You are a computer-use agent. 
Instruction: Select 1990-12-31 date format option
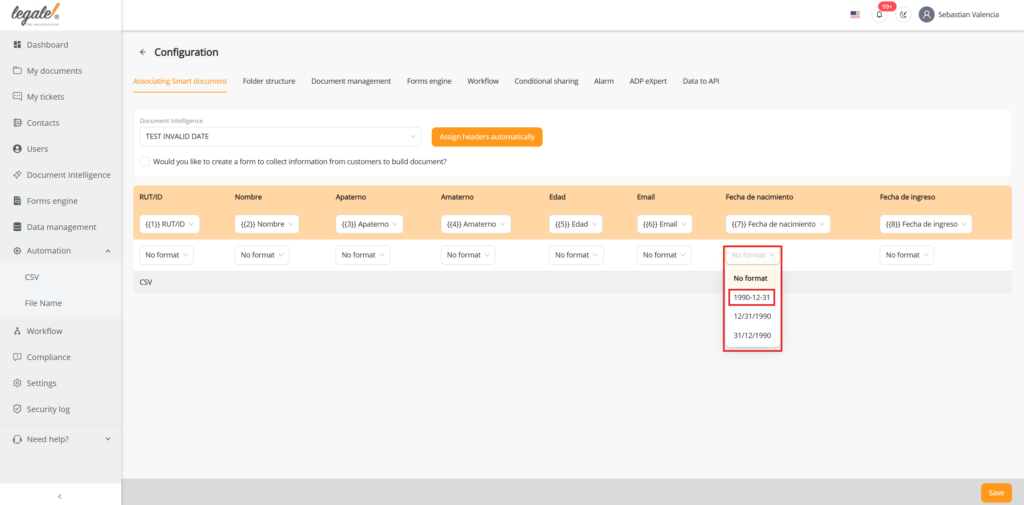pyautogui.click(x=752, y=297)
